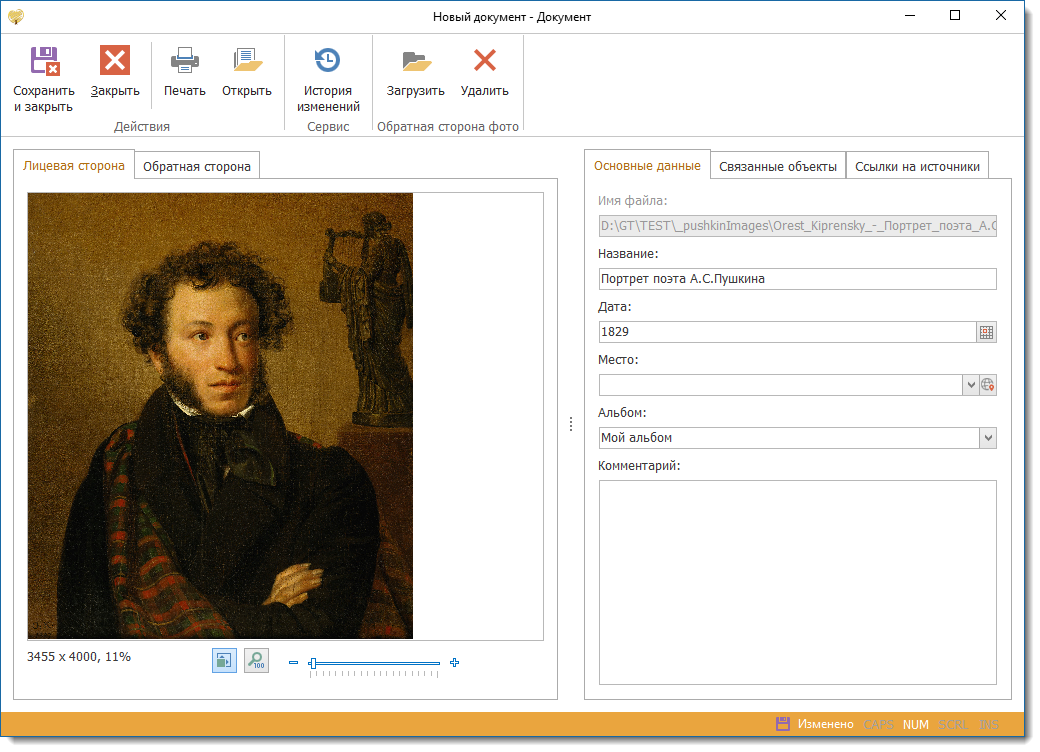The width and height of the screenshot is (1040, 752).
Task: Load a back side photo (Загрузить)
Action: click(415, 62)
